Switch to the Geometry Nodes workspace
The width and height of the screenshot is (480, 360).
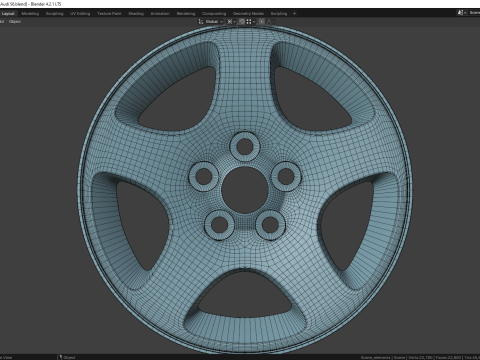pos(248,14)
